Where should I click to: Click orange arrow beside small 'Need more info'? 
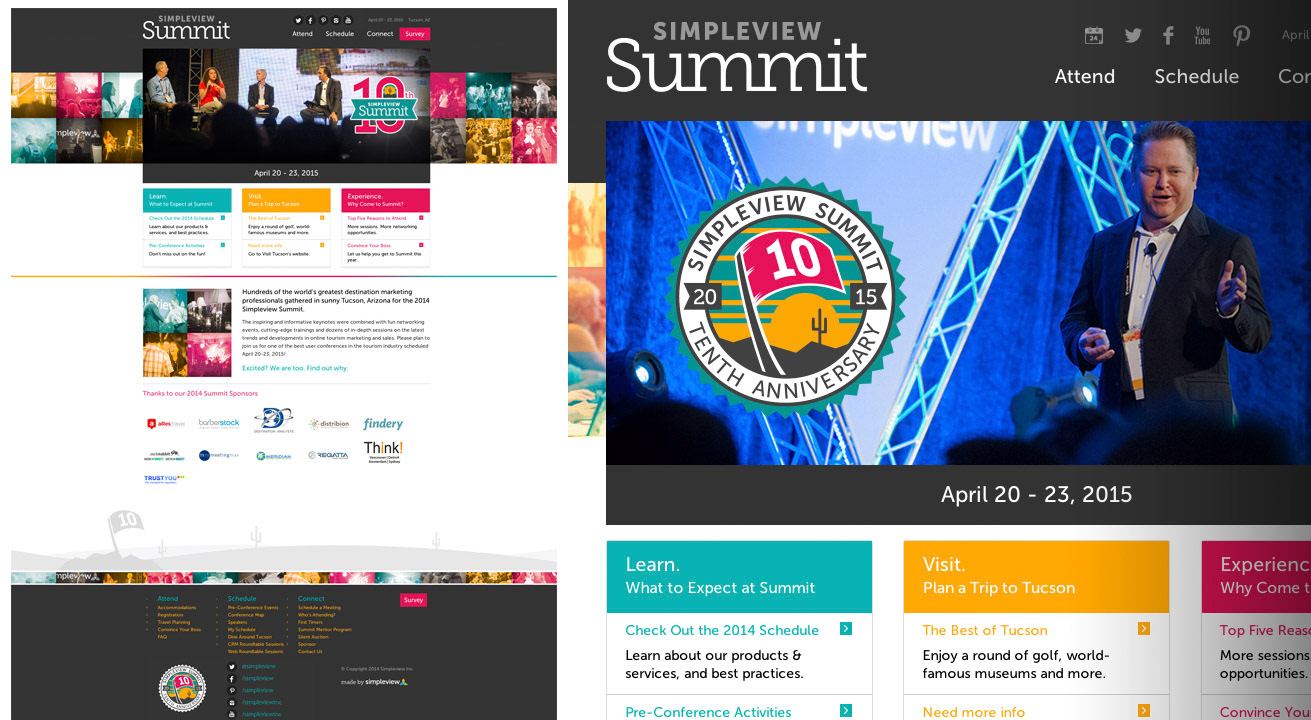[322, 245]
